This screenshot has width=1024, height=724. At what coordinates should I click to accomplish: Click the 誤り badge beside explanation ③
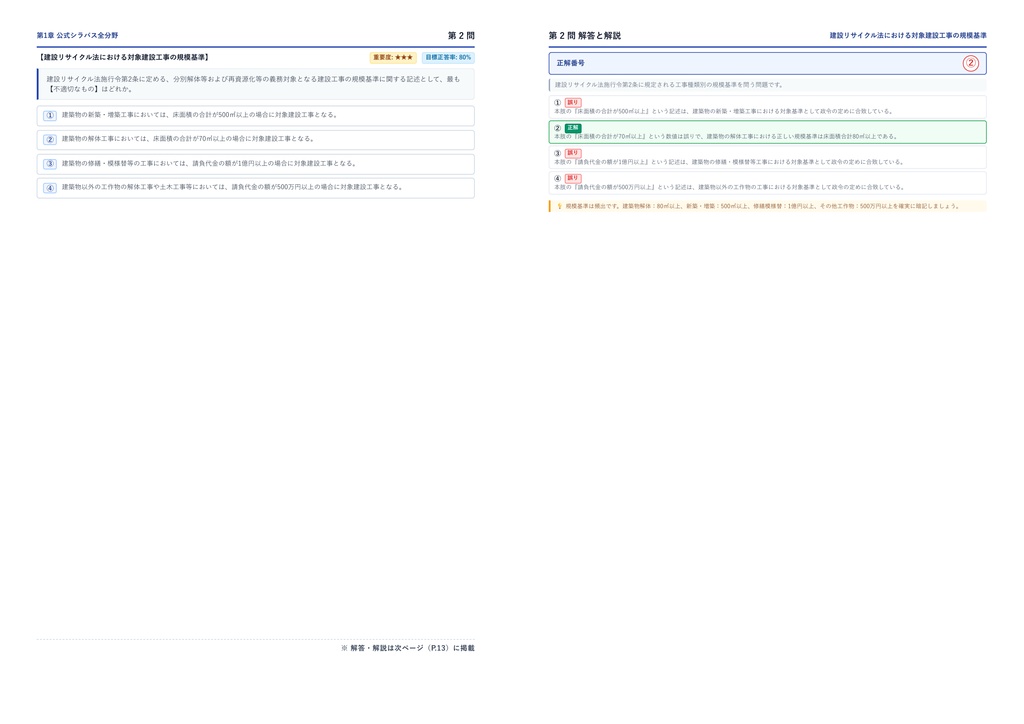(x=573, y=153)
